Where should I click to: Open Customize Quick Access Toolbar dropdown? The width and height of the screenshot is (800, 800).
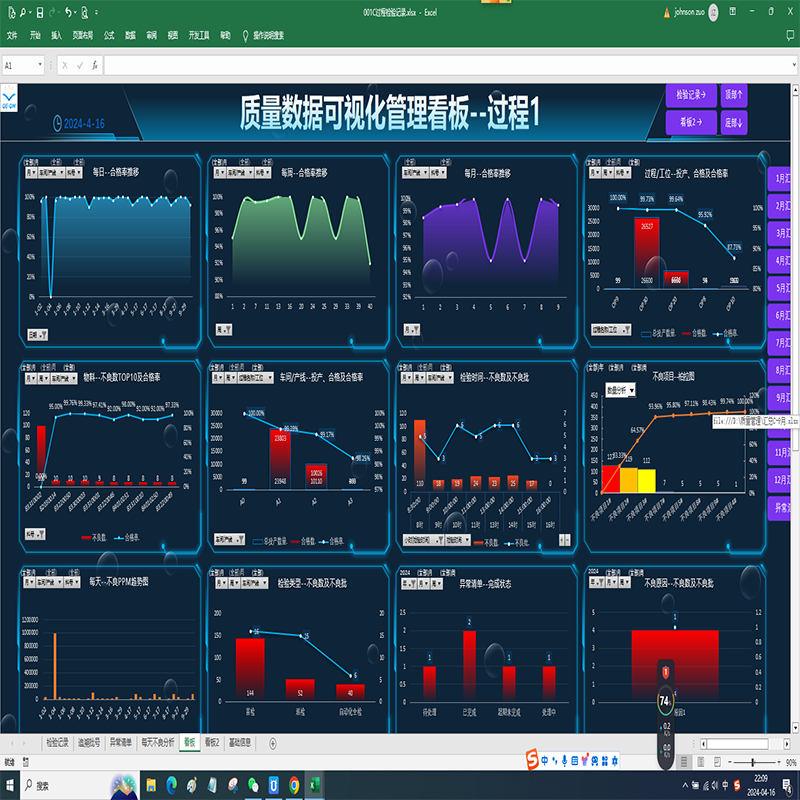tap(96, 13)
